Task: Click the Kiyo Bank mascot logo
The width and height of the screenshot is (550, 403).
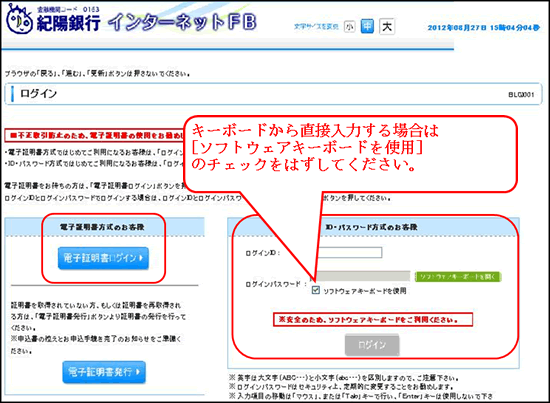Action: [x=19, y=19]
